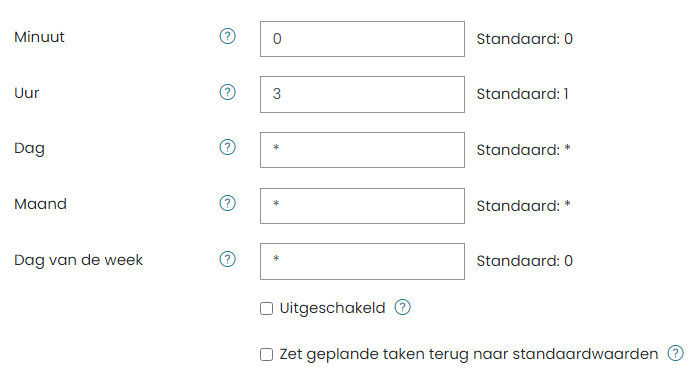Enable the Uitgeschakeld checkbox
The height and width of the screenshot is (381, 699).
[267, 308]
